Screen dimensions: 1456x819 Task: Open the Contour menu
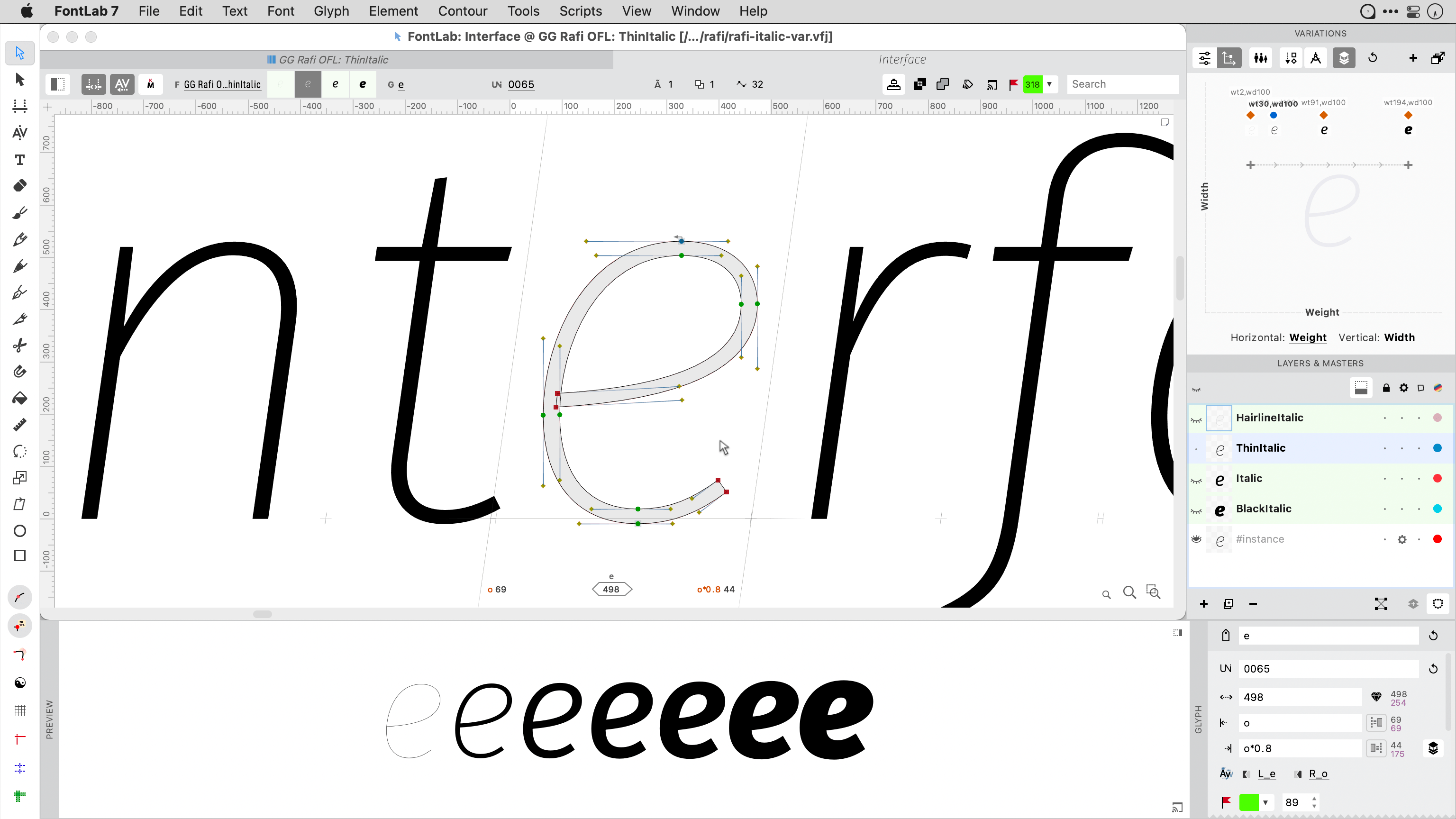[x=463, y=11]
